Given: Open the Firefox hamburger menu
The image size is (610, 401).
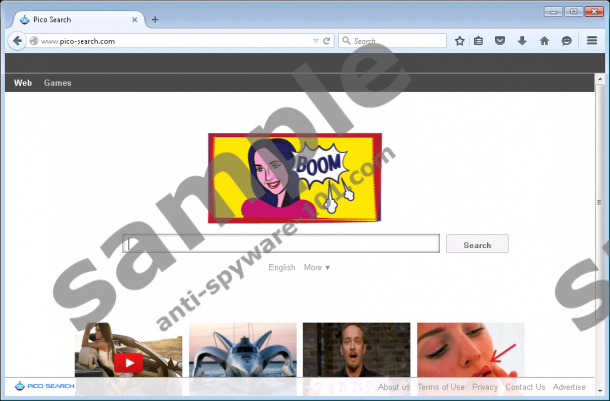Looking at the screenshot, I should [x=592, y=41].
